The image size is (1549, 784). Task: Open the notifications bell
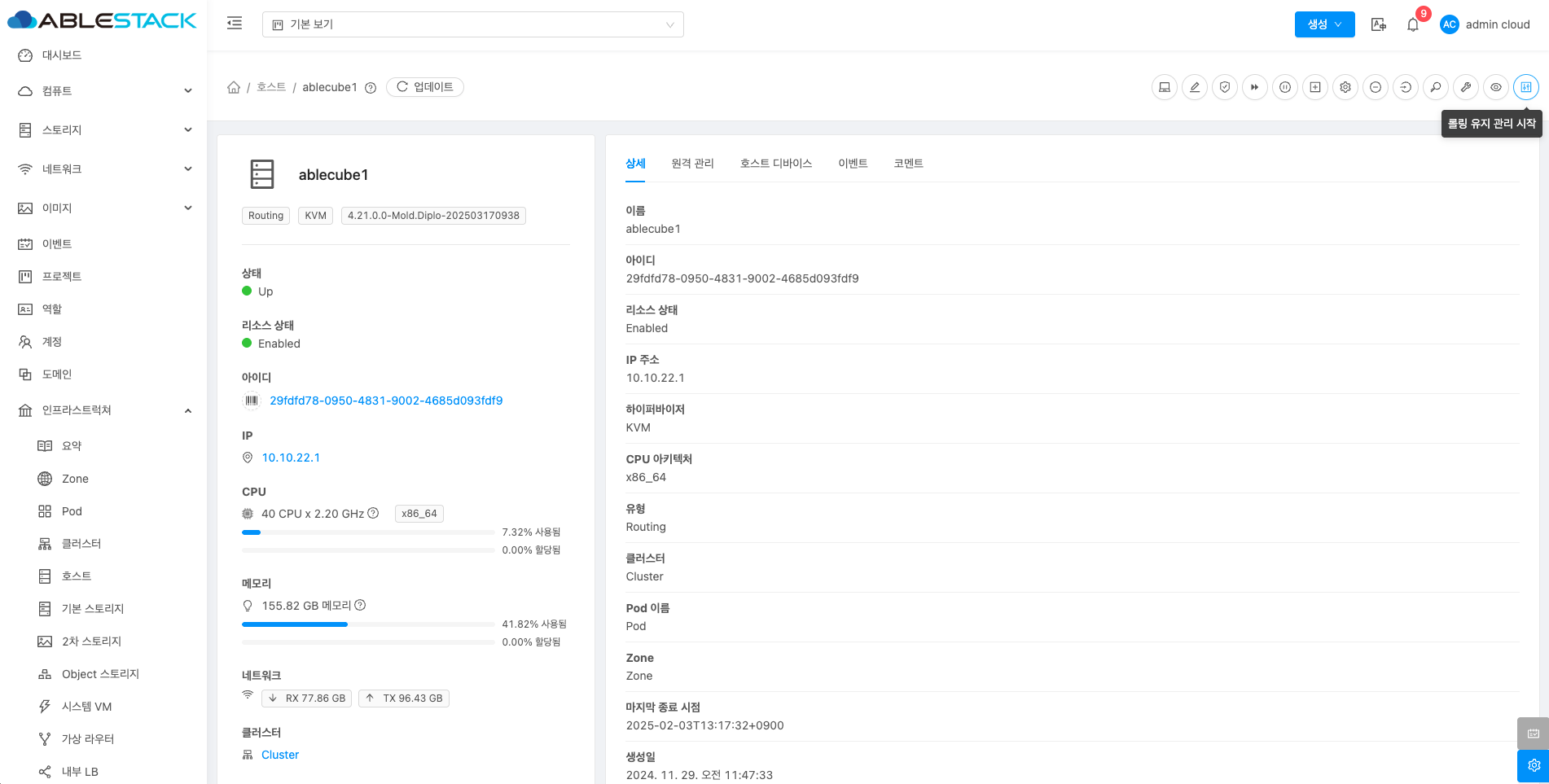1413,24
